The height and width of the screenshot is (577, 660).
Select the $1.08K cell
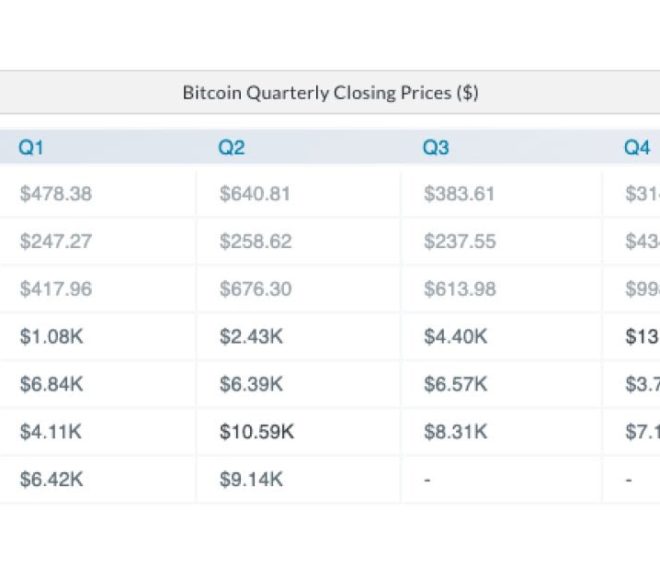[51, 336]
